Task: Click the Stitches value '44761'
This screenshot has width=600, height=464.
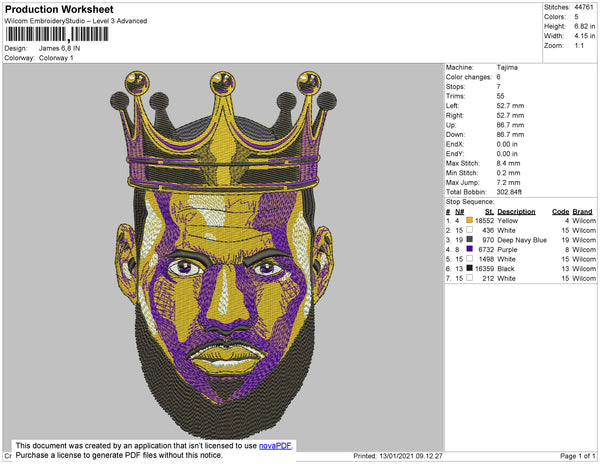Action: 584,7
